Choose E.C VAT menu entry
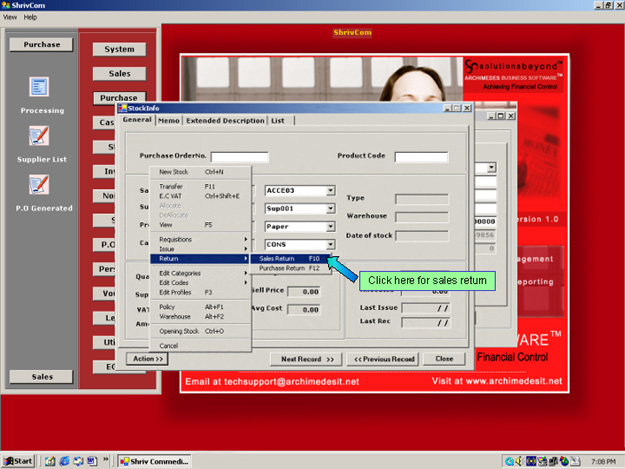This screenshot has width=625, height=469. pos(200,196)
